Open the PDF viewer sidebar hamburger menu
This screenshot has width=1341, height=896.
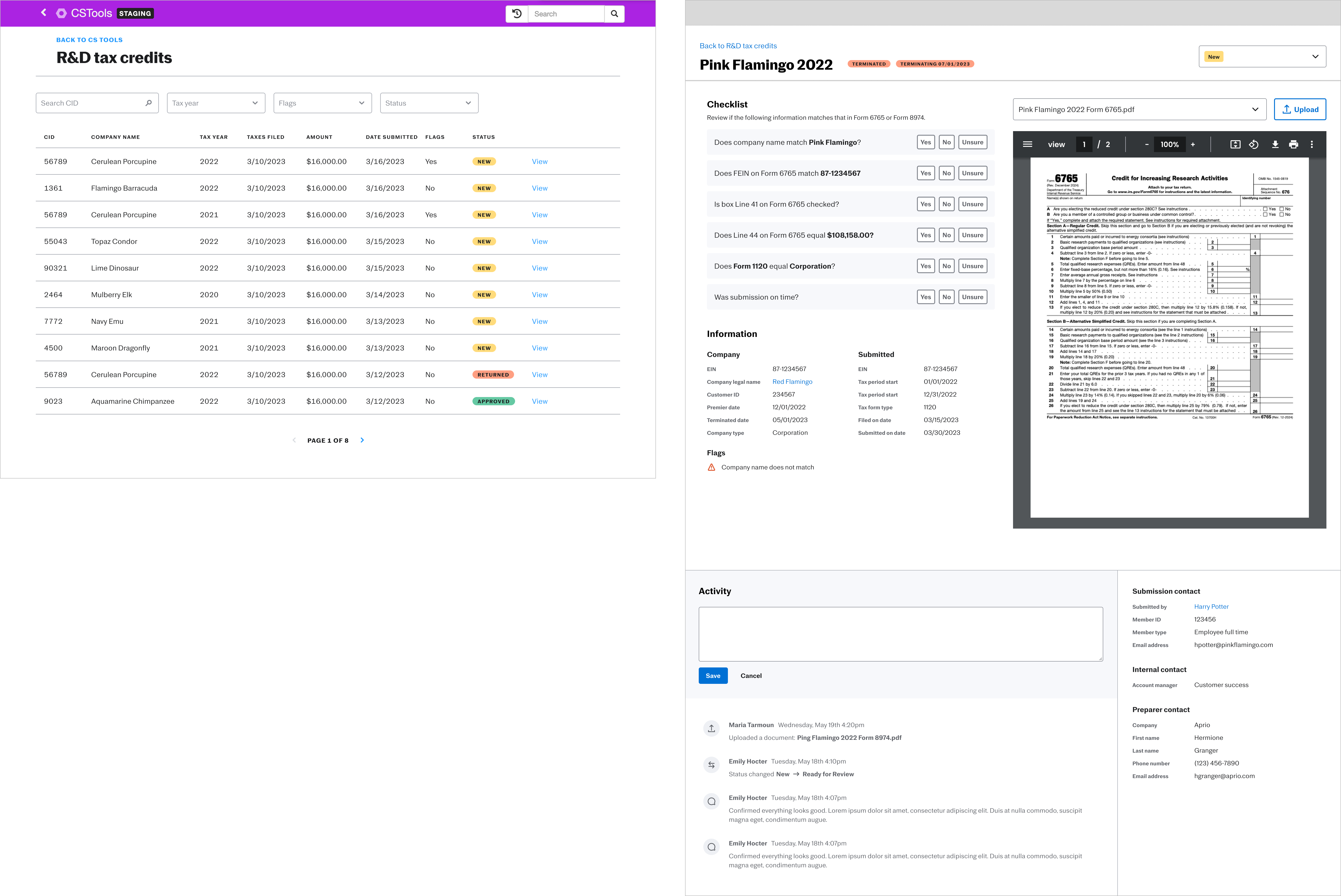pos(1027,145)
